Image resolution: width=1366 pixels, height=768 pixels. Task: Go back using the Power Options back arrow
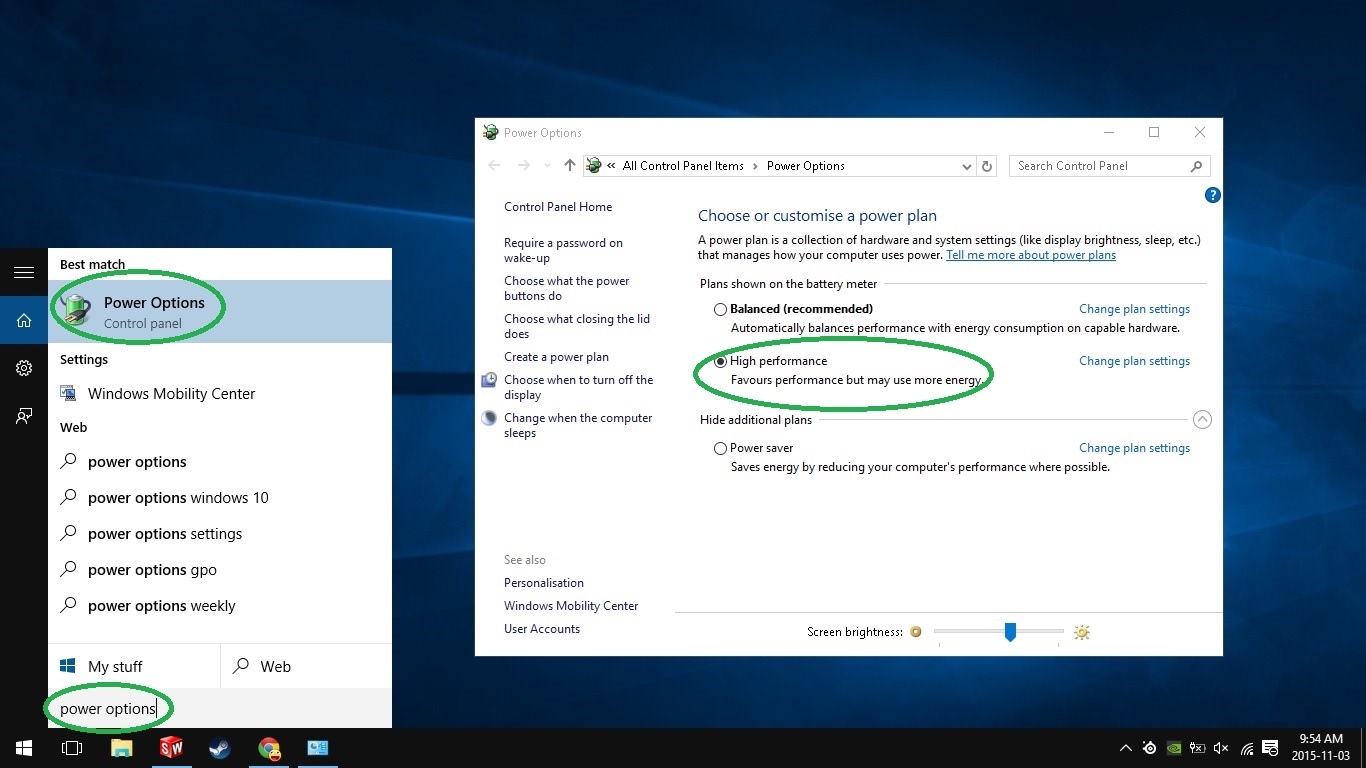click(x=494, y=166)
